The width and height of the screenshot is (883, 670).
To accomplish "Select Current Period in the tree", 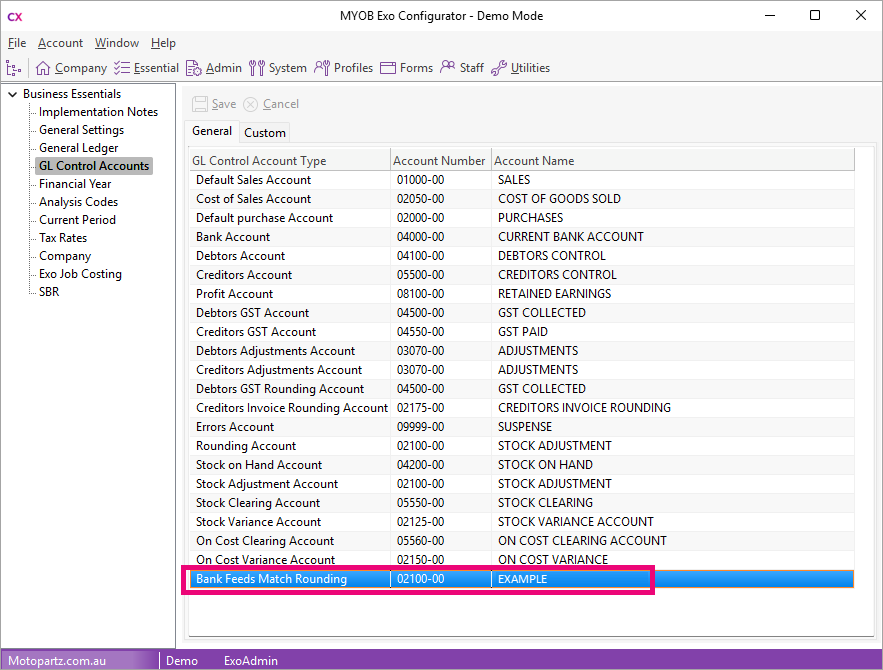I will point(77,220).
